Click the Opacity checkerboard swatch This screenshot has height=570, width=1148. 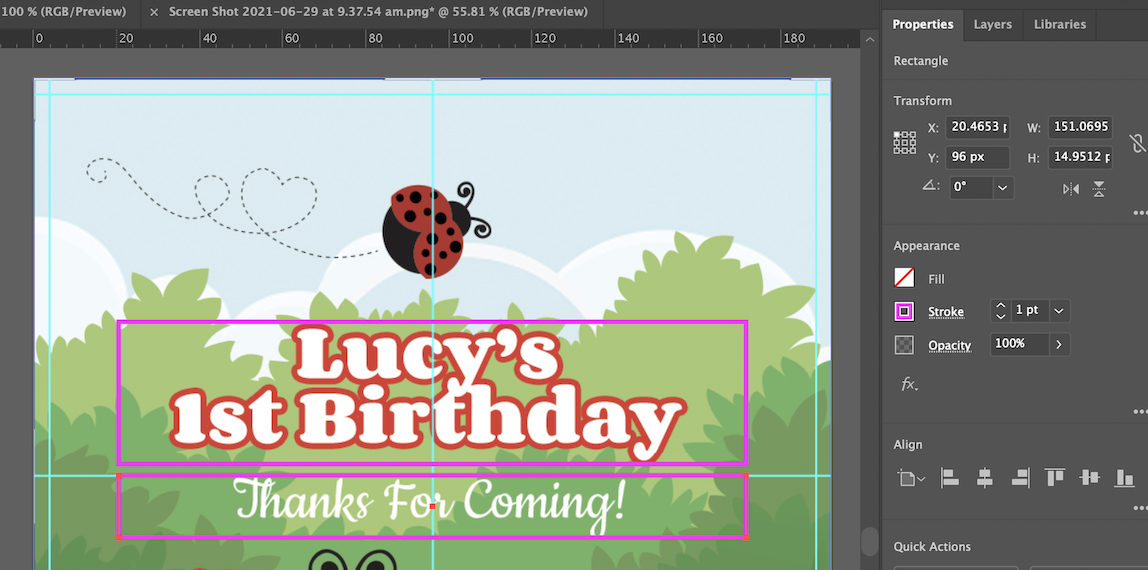coord(904,345)
